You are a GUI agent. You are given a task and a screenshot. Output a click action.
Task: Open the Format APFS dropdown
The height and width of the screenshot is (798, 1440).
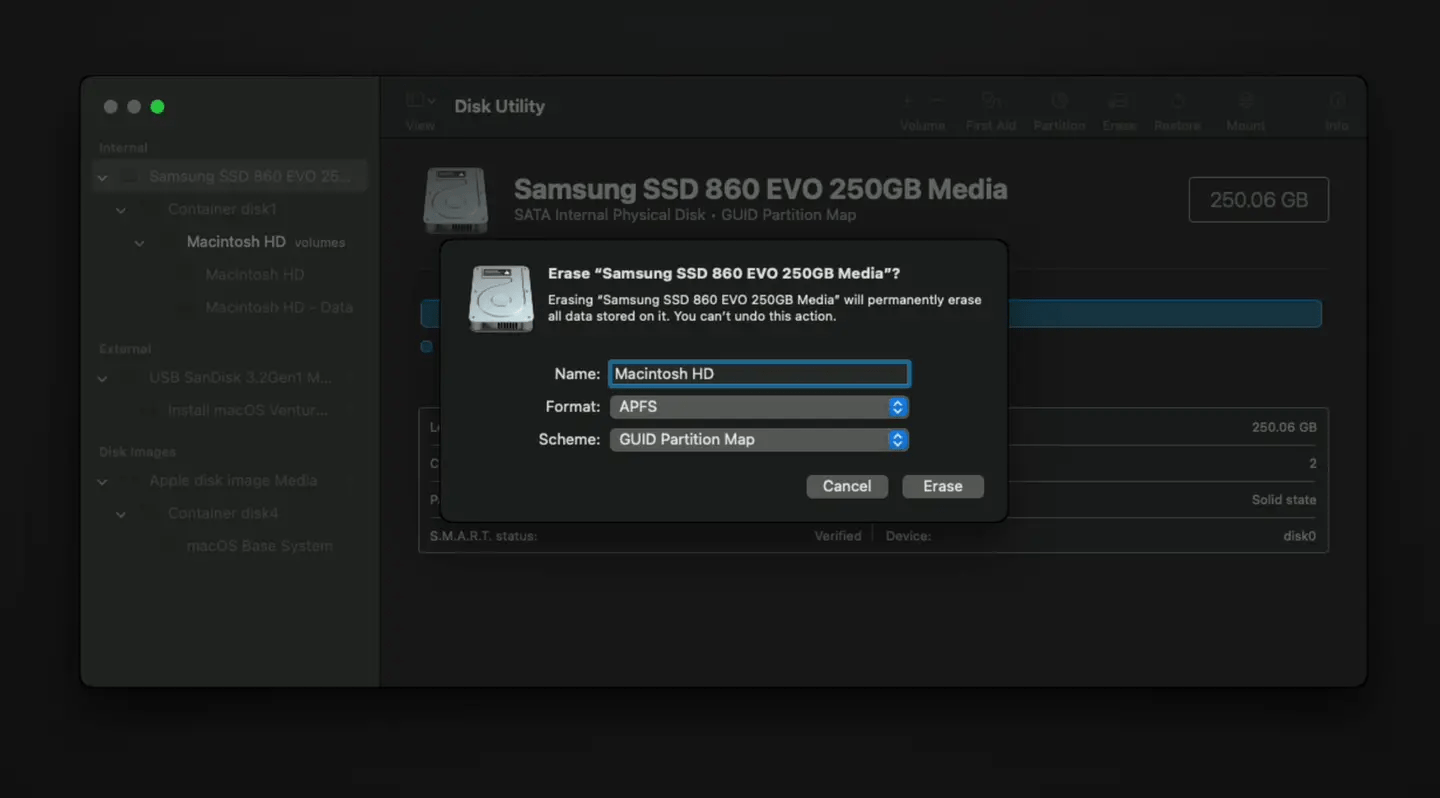(x=759, y=407)
